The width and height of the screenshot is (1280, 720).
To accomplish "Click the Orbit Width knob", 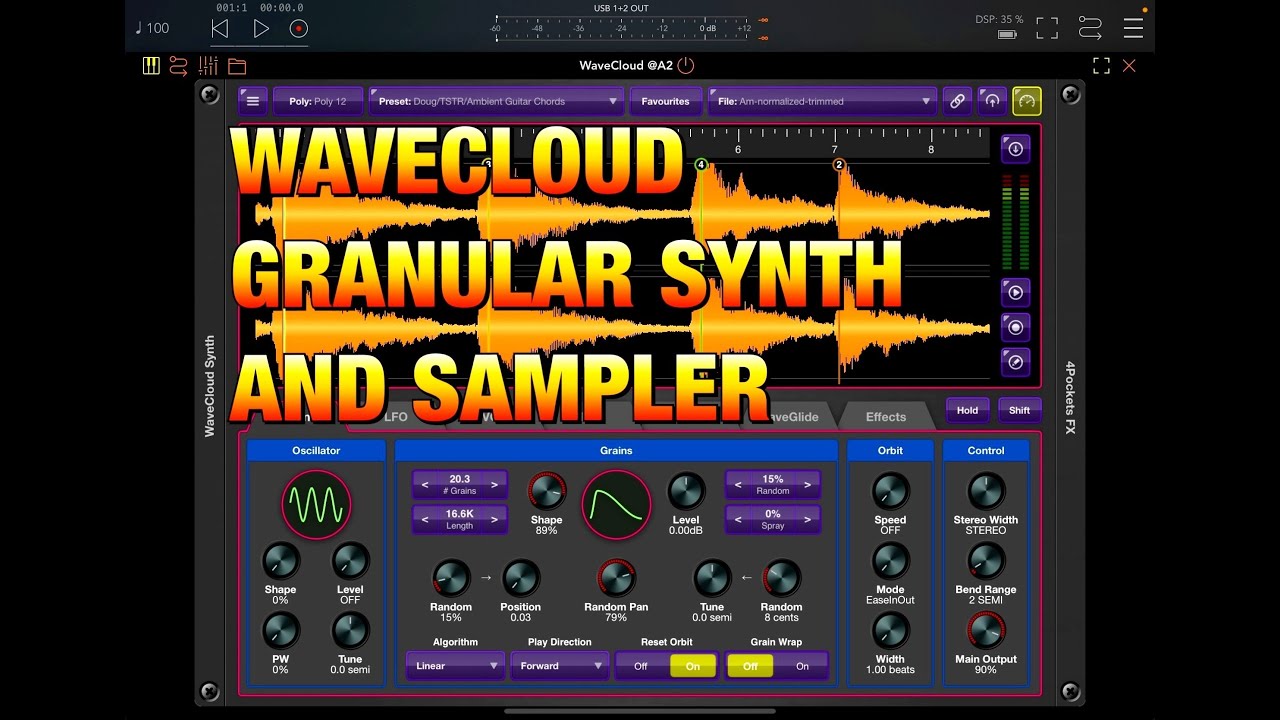I will coord(890,632).
